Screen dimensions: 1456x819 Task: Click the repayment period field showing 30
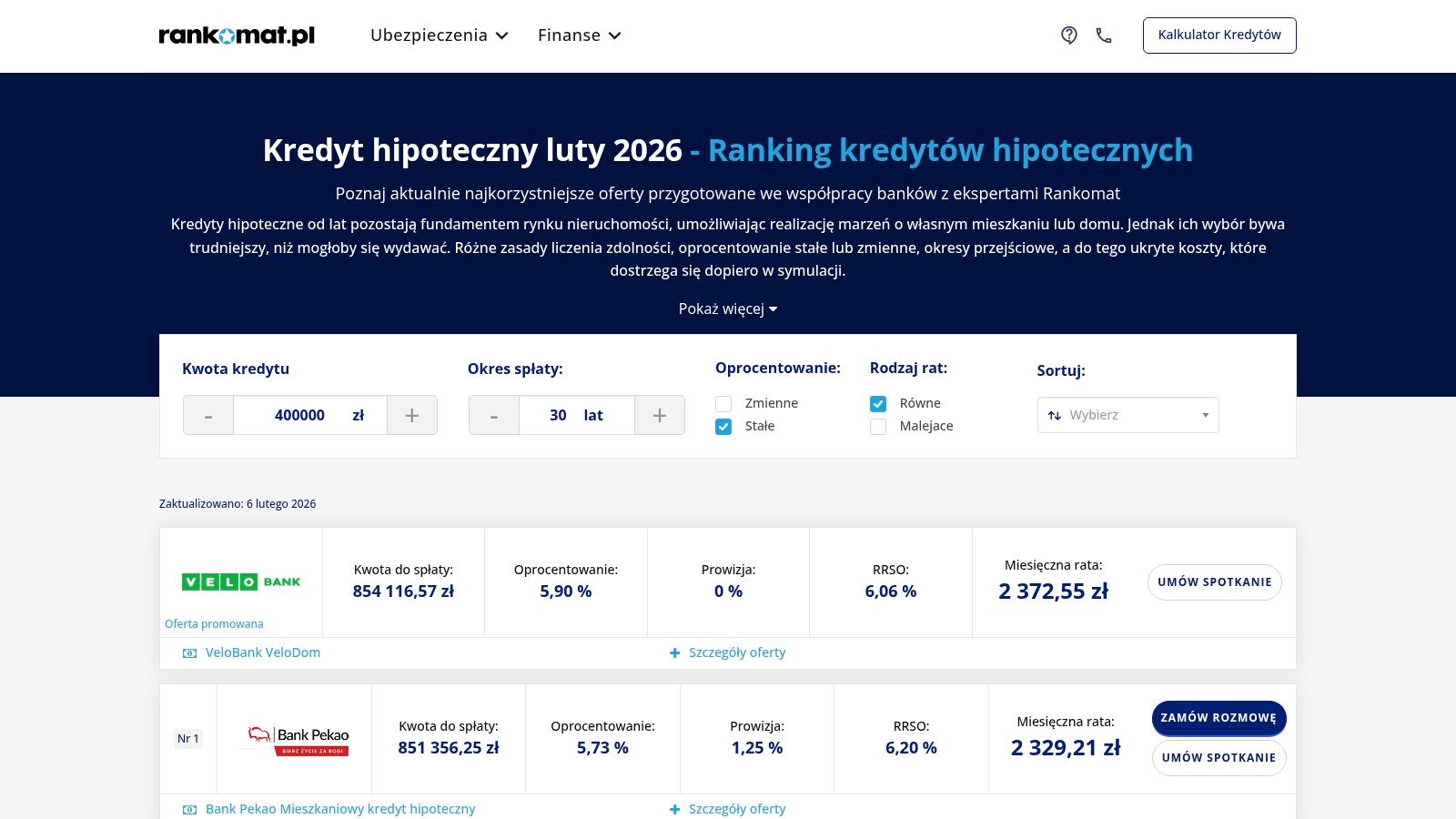point(577,415)
